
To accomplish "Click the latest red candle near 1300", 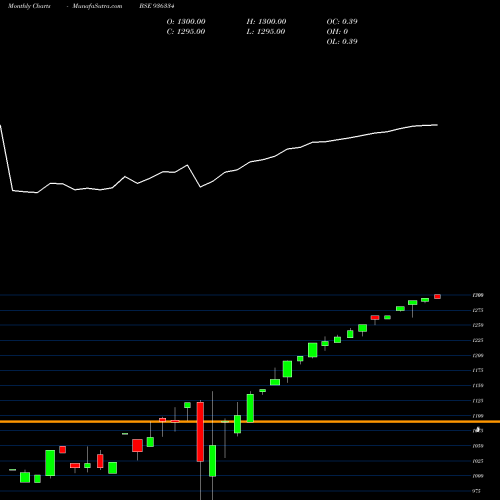I will 437,297.
